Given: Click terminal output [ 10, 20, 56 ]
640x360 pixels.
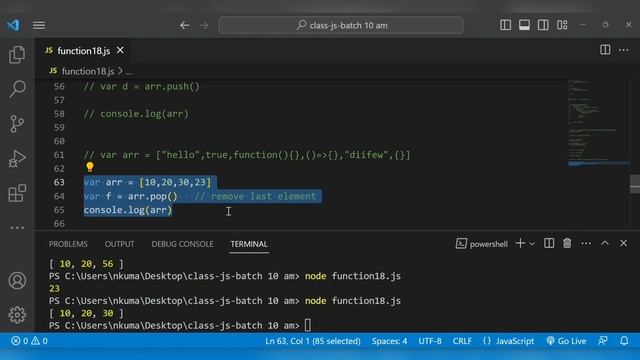Looking at the screenshot, I should (x=86, y=264).
